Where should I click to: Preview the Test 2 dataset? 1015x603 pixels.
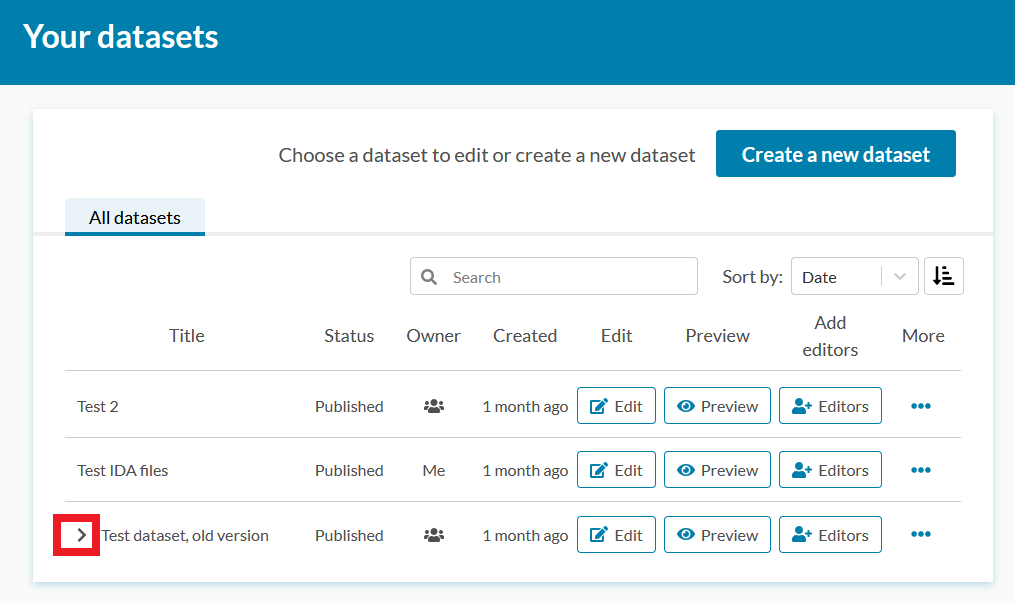pyautogui.click(x=717, y=406)
